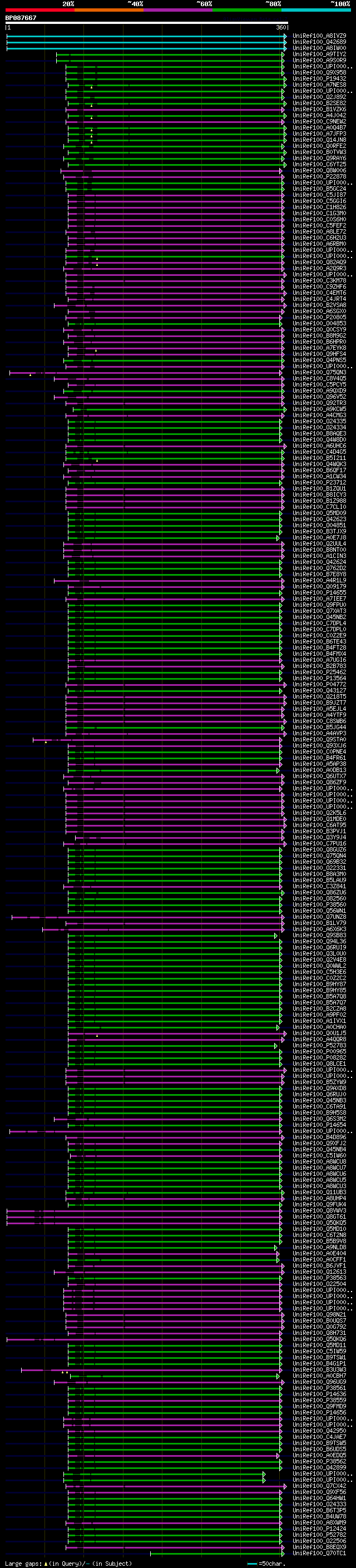Viewport: 356px width, 1568px height.
Task: Select hit label UniRef100_B8EQX9
Action: 319,1547
